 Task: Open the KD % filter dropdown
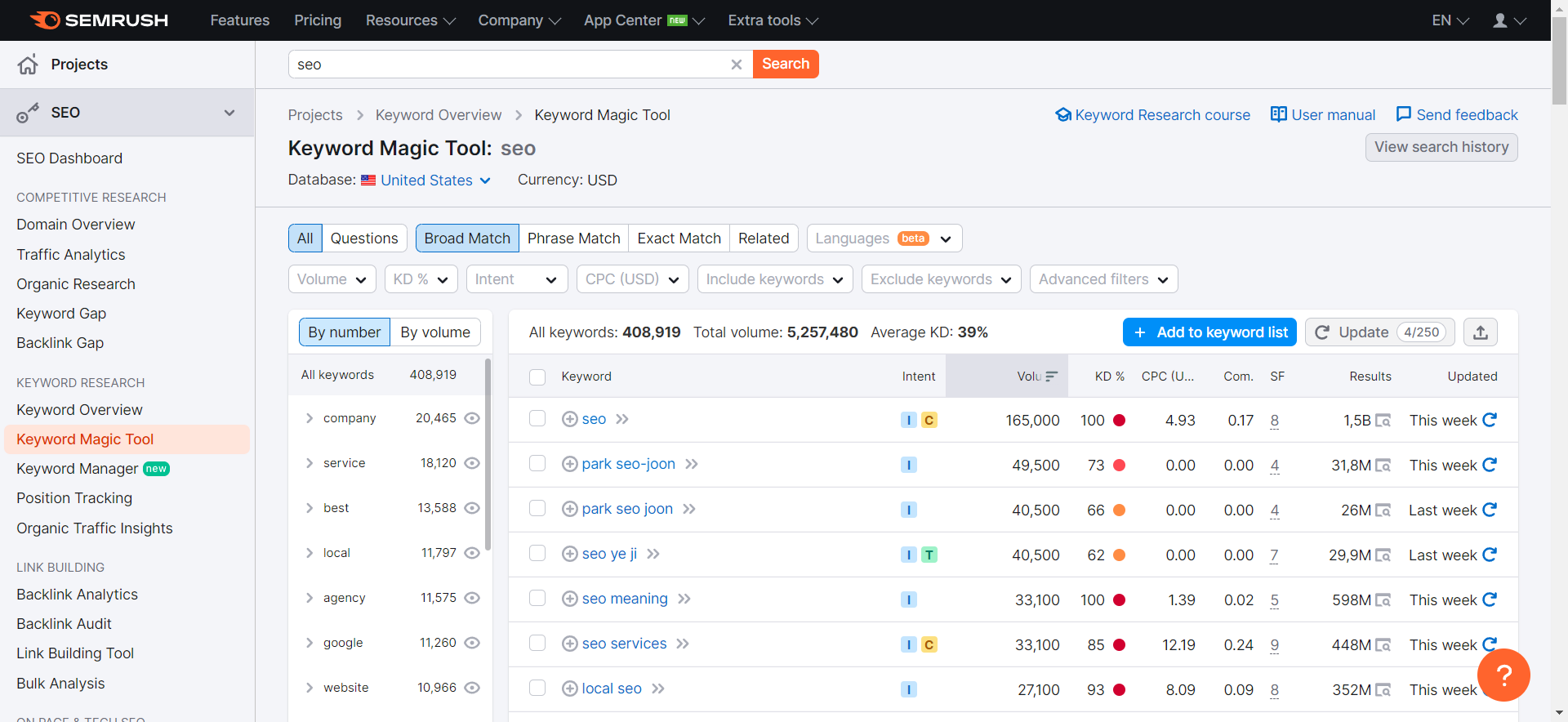point(421,279)
